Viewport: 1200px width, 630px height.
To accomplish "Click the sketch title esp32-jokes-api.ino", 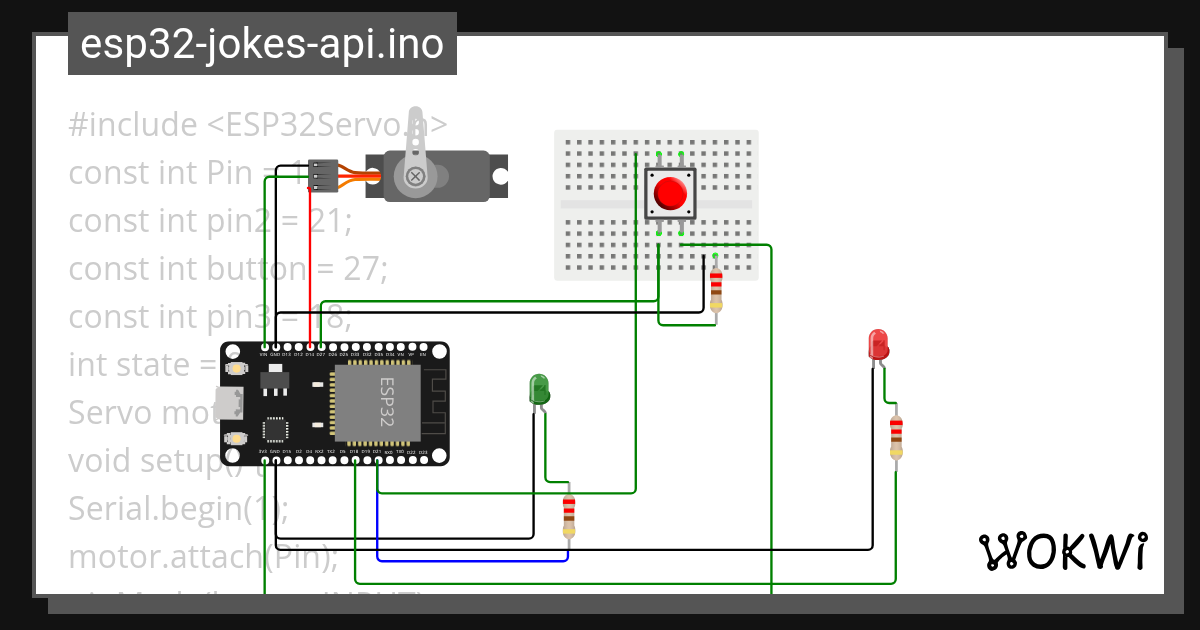I will 261,44.
